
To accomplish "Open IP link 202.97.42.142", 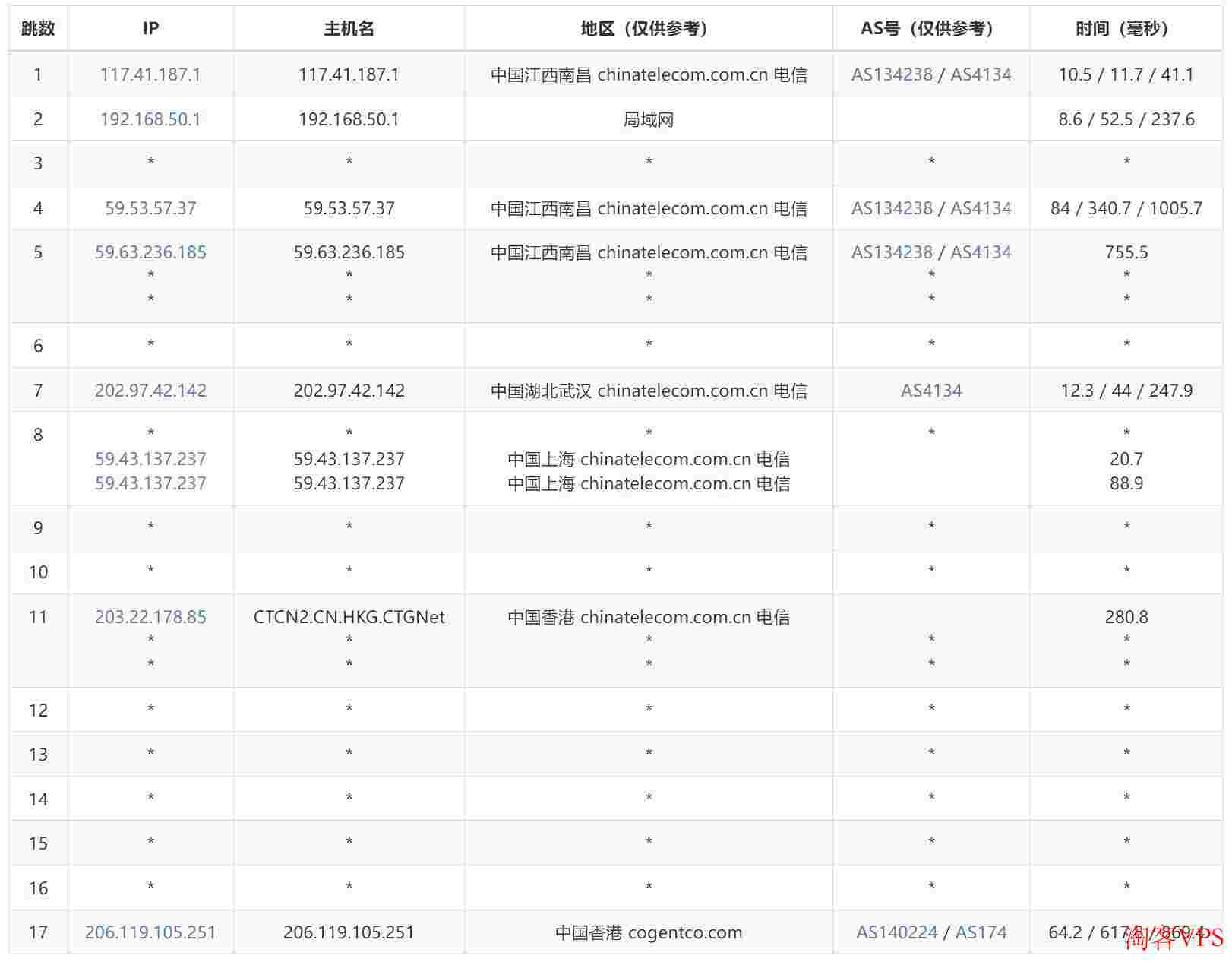I will [150, 391].
